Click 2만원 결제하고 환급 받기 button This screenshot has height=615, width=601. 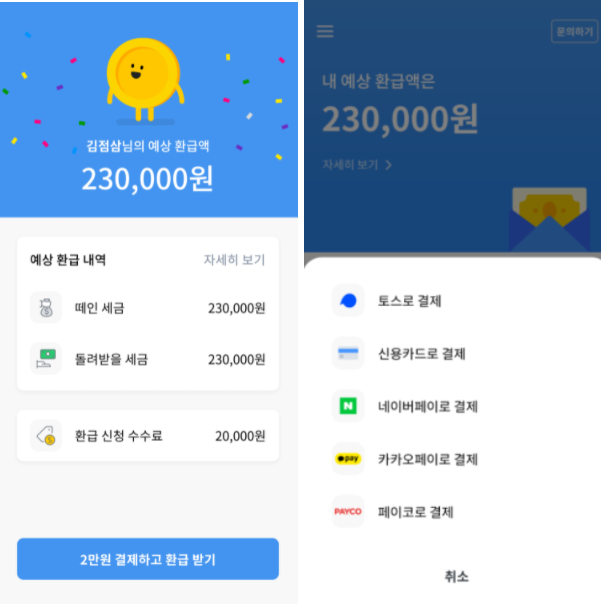coord(148,559)
